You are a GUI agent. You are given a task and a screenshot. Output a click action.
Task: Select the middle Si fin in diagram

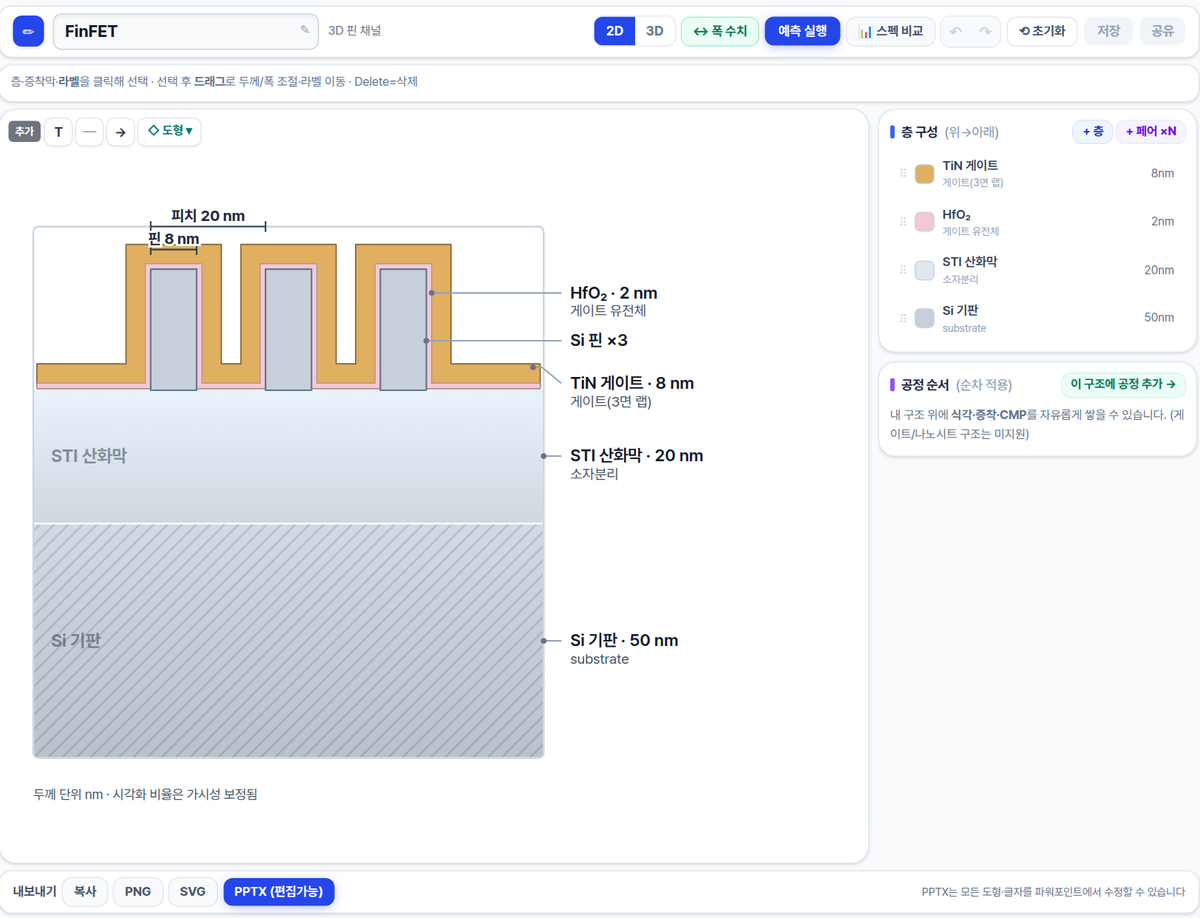(x=288, y=329)
